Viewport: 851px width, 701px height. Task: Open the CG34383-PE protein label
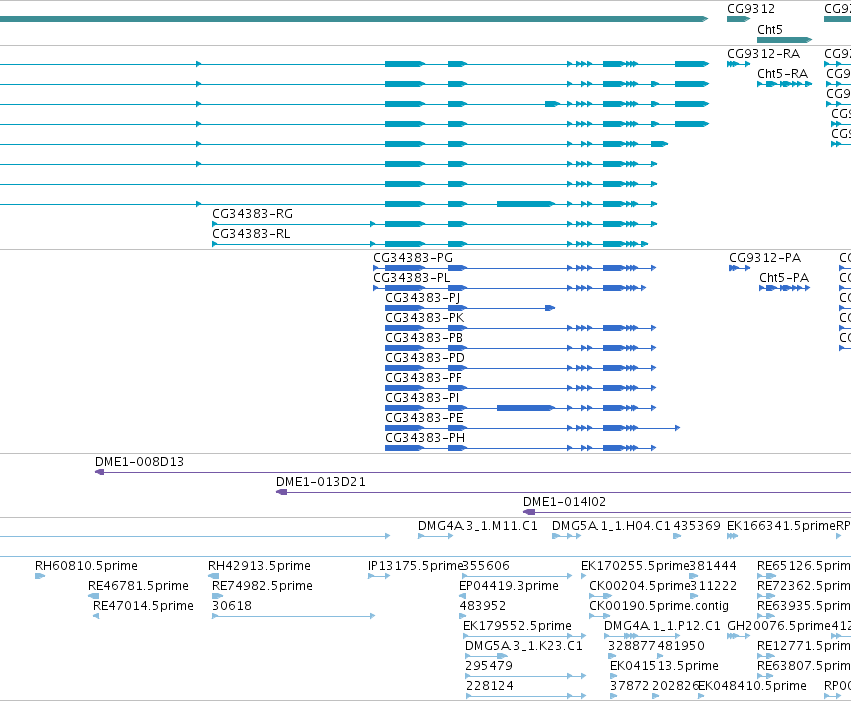point(424,418)
